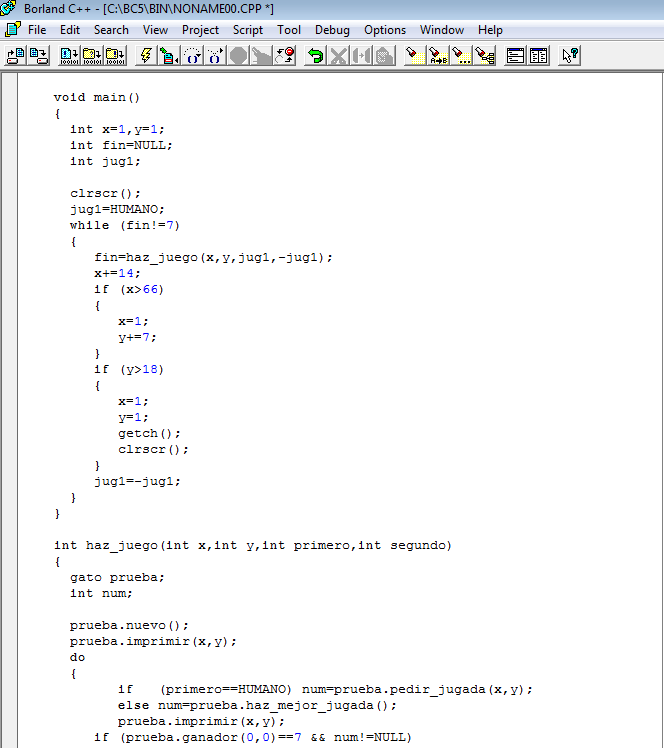Click the red stop-sign breakpoint icon

pos(285,56)
